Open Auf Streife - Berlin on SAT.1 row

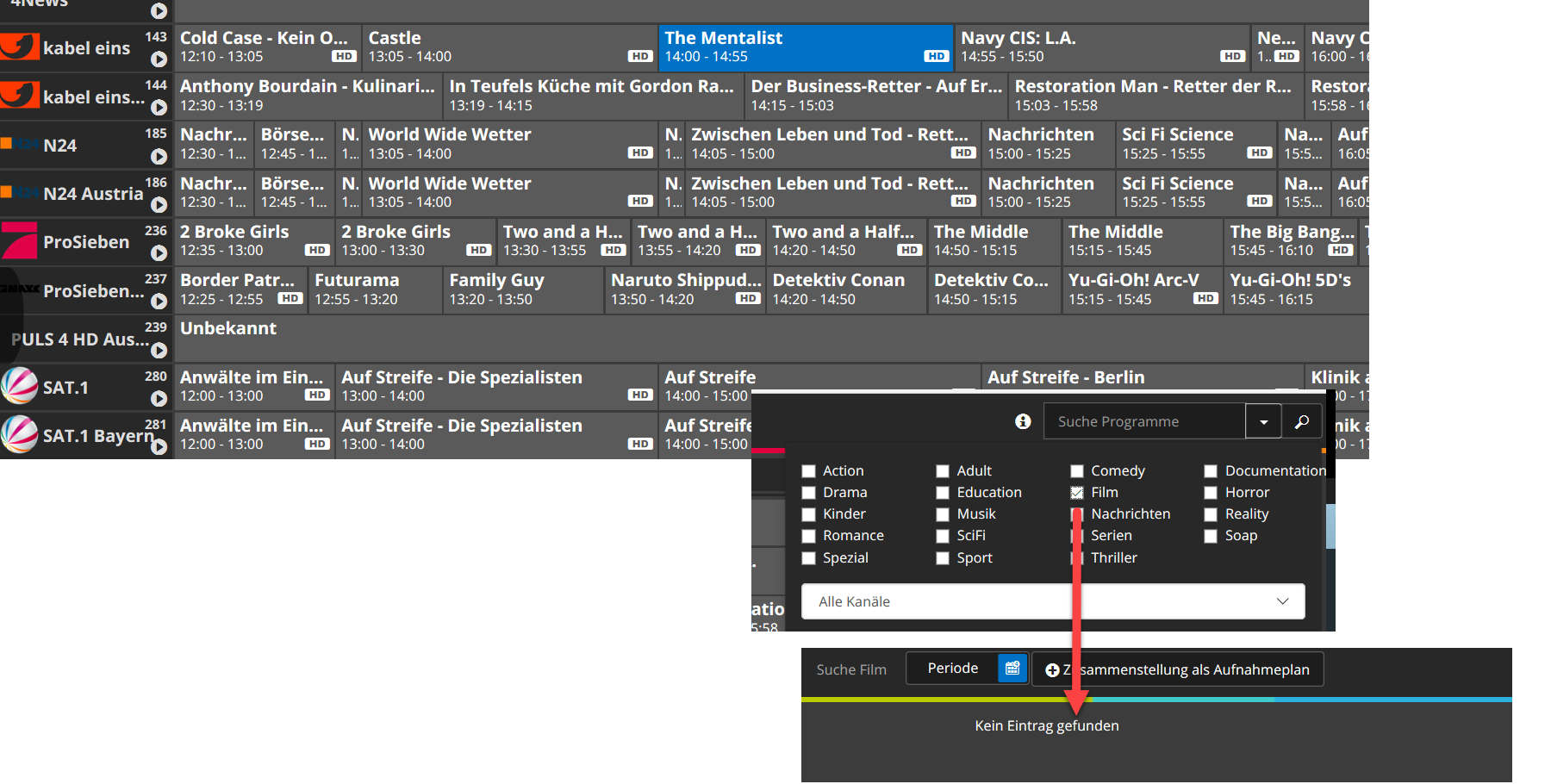tap(1143, 377)
